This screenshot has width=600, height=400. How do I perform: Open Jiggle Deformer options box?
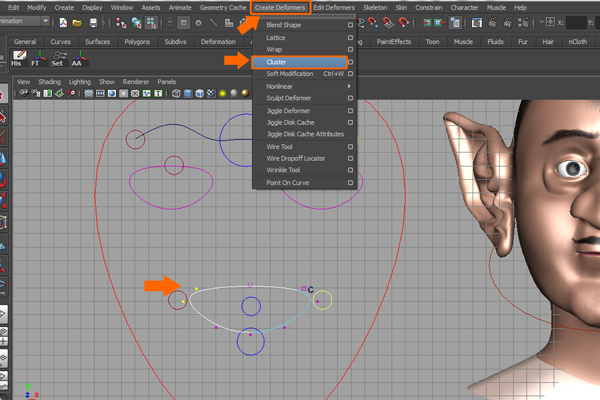click(350, 111)
